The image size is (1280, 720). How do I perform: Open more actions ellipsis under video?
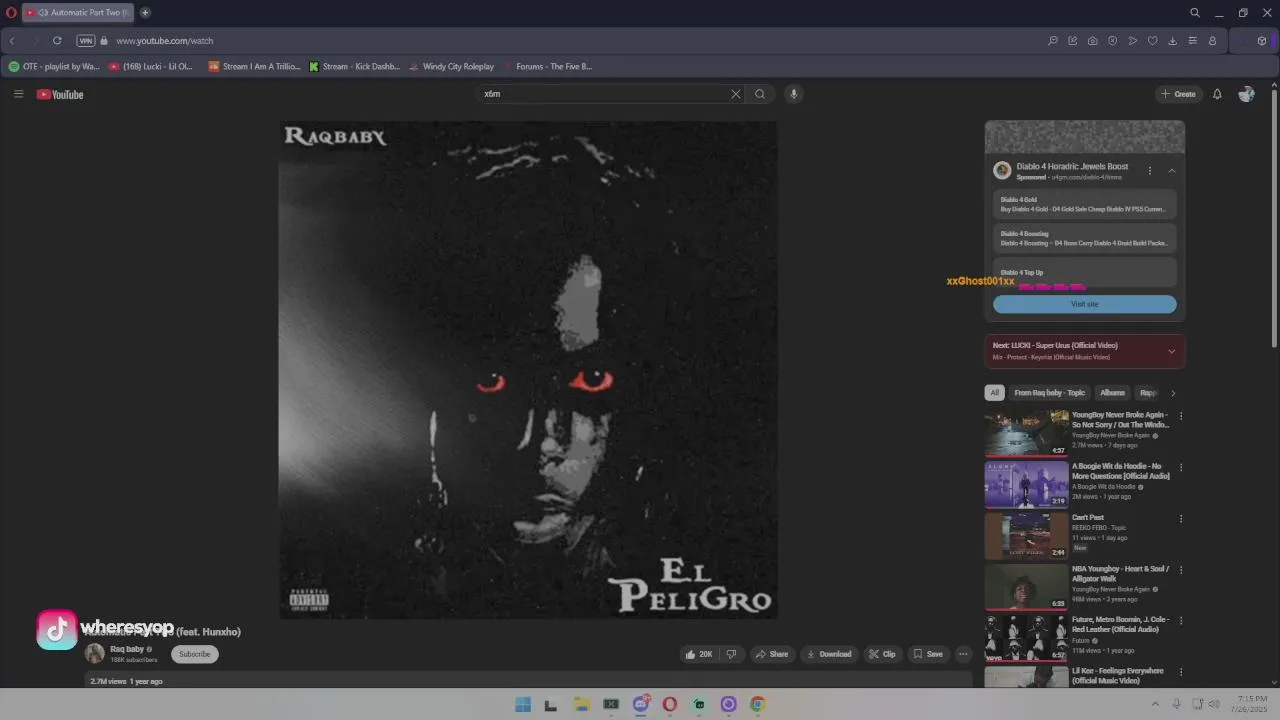point(963,654)
